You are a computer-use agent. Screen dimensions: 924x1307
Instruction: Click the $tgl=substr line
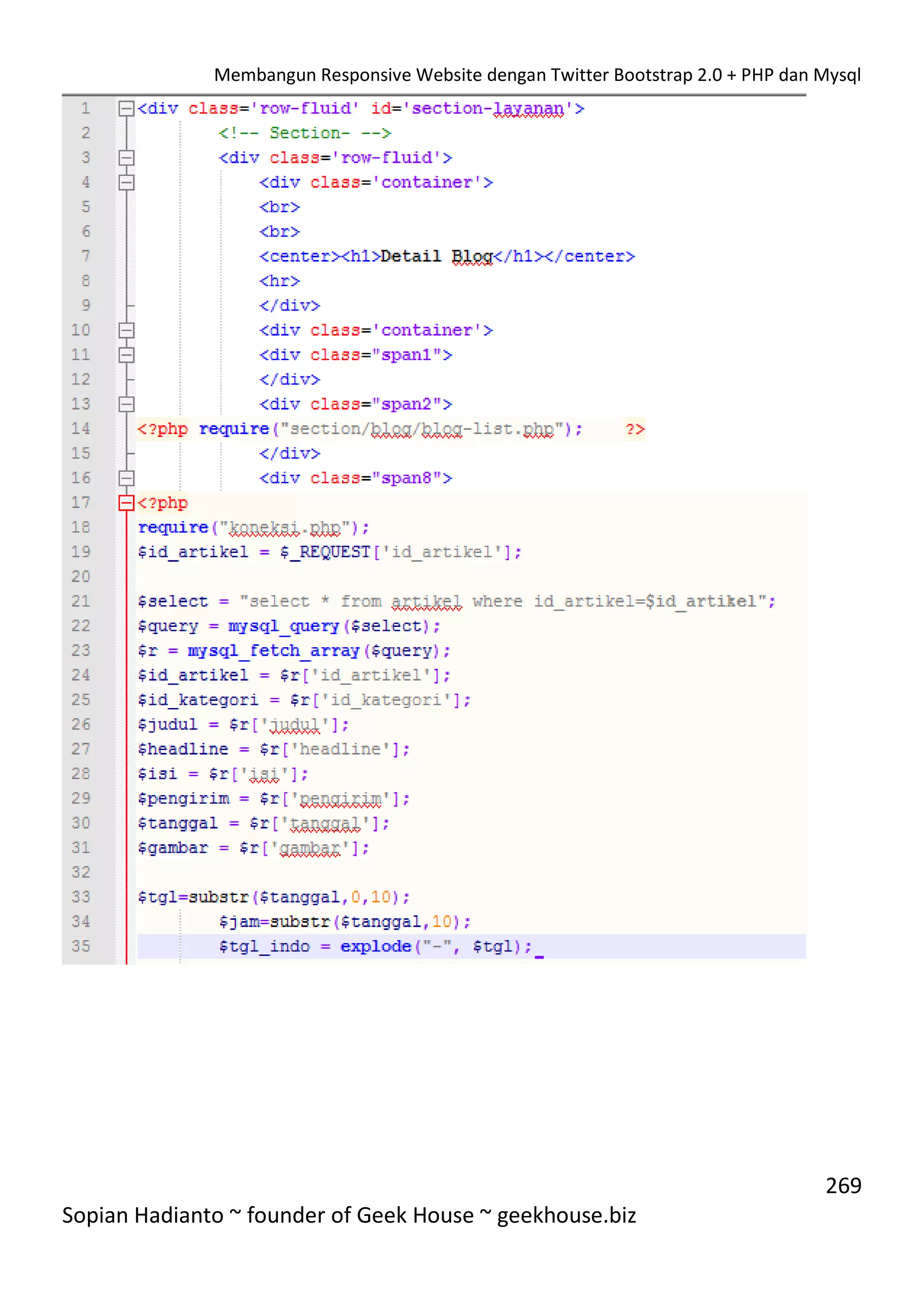pyautogui.click(x=274, y=898)
